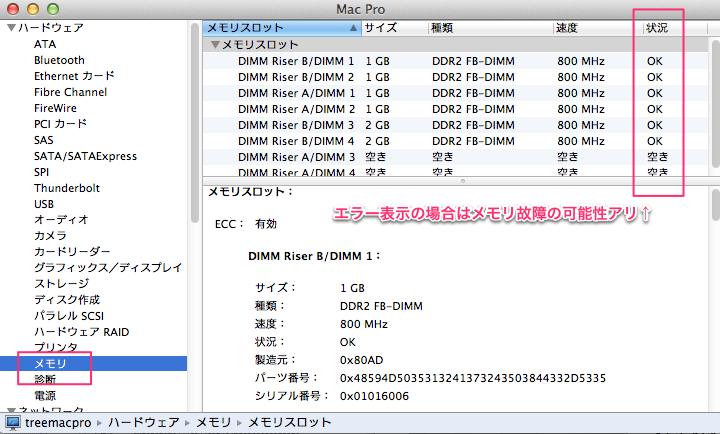The width and height of the screenshot is (720, 434).
Task: Open the PCI カード sidebar entry
Action: click(x=60, y=124)
